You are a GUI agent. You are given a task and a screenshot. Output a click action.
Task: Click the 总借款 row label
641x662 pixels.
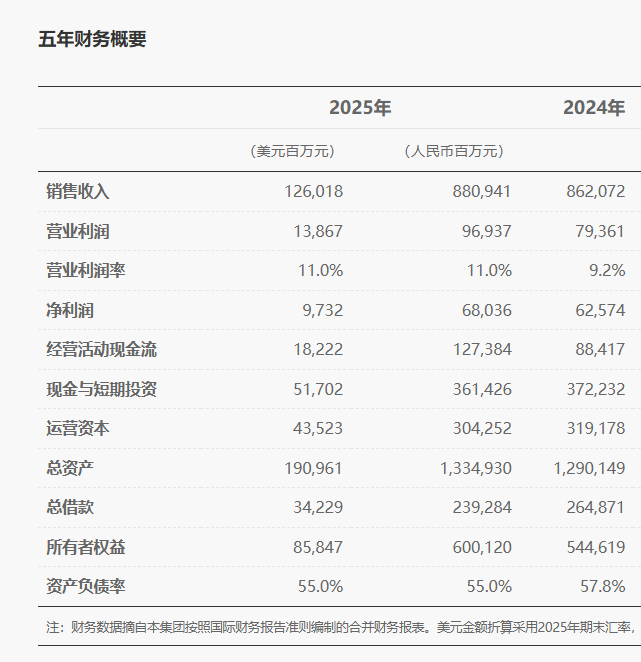point(70,507)
